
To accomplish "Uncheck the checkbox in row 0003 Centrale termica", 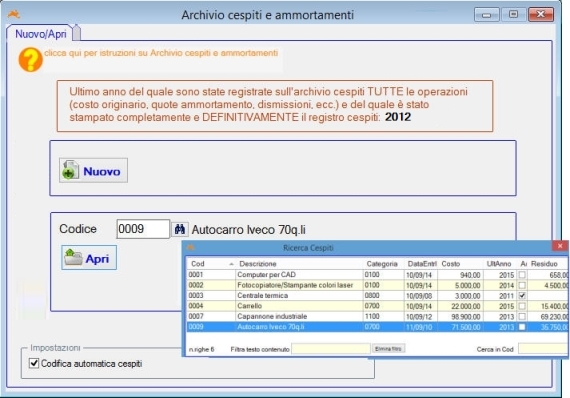I will click(522, 296).
